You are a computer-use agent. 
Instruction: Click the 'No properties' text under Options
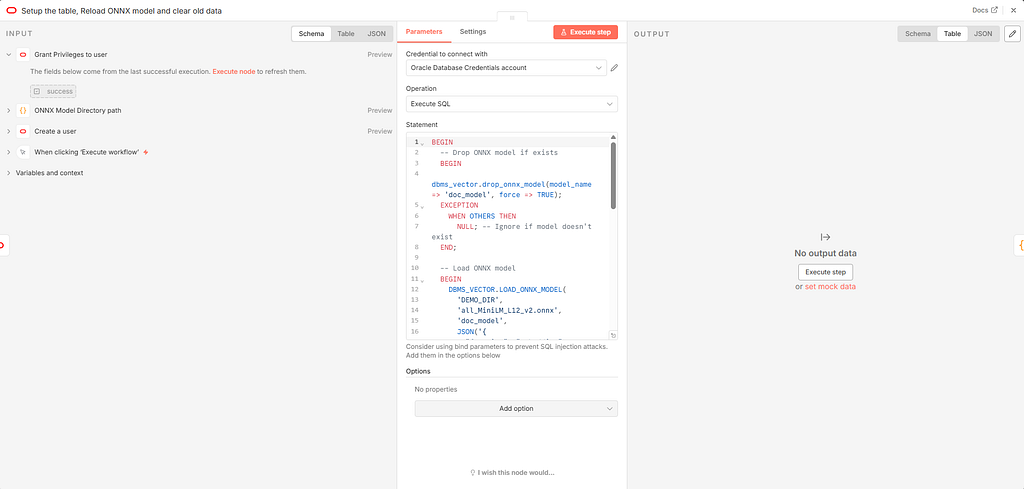tap(436, 390)
